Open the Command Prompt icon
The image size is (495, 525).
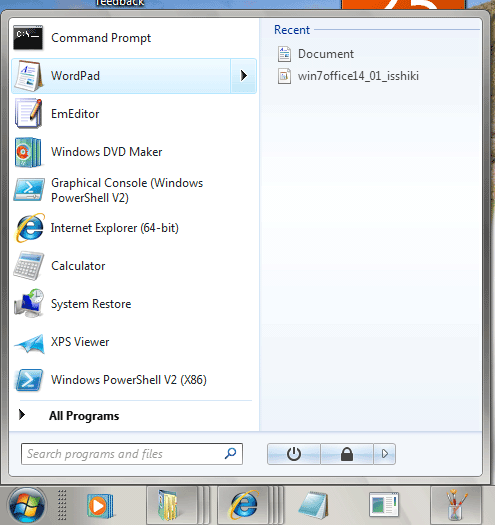tap(28, 38)
